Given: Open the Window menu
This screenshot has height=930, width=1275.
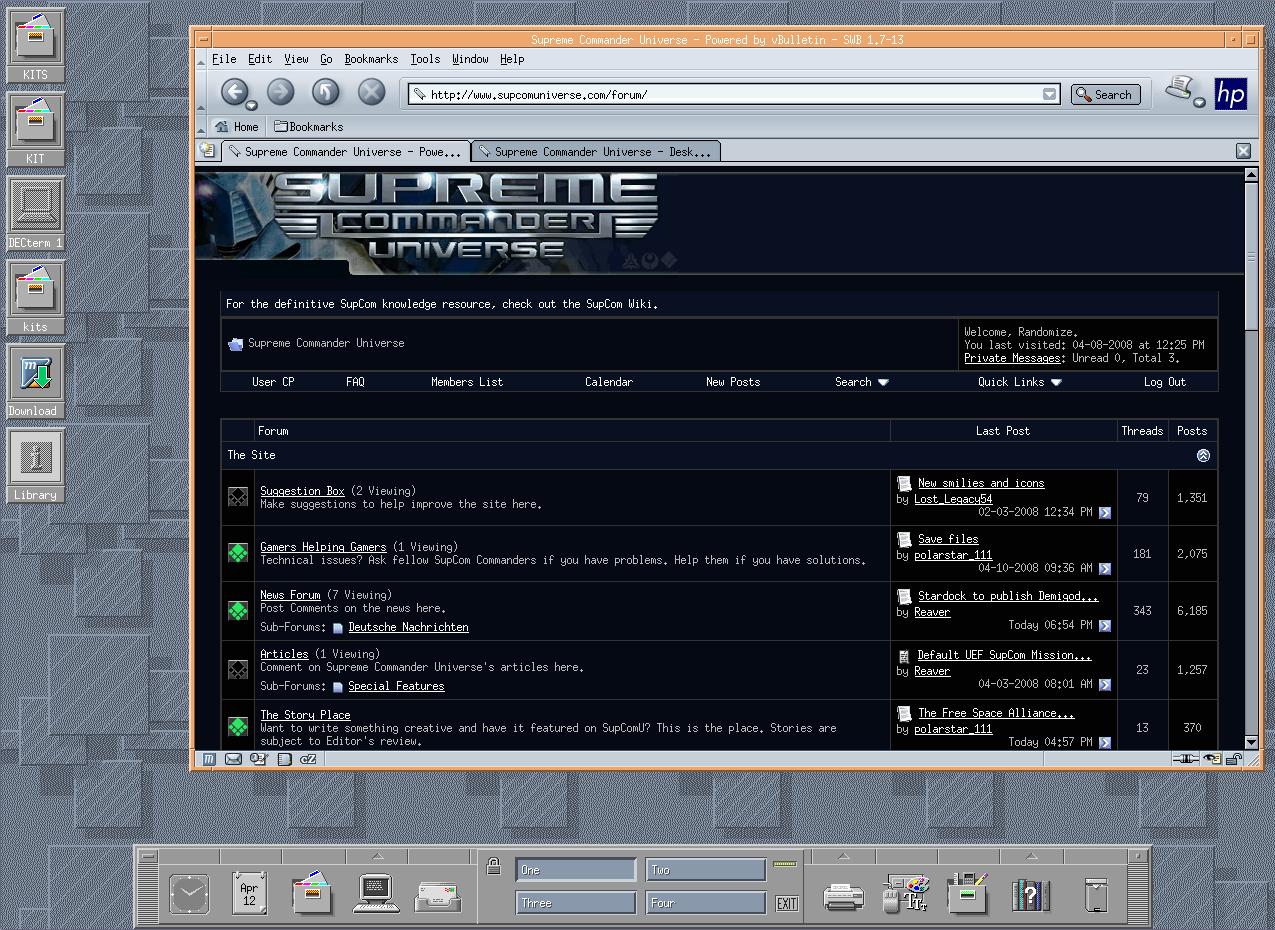Looking at the screenshot, I should [470, 59].
